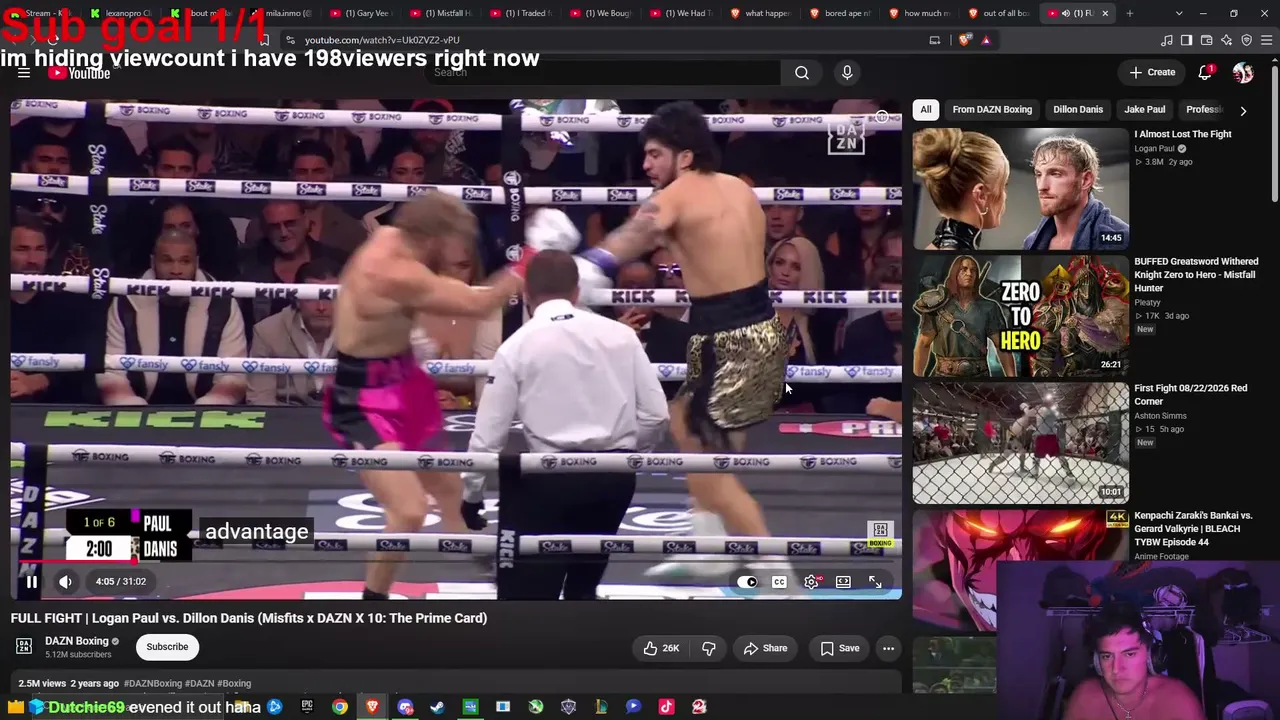Viewport: 1280px width, 720px height.
Task: Open Google Chrome from the taskbar
Action: coord(340,707)
